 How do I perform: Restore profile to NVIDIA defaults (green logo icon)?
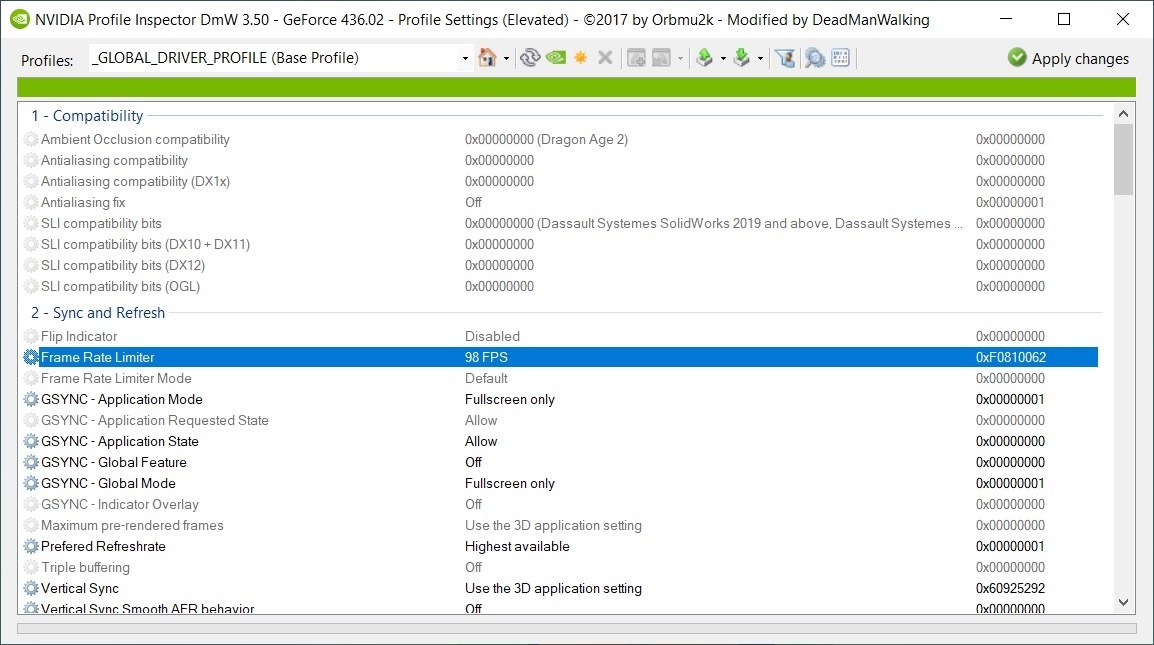coord(556,57)
